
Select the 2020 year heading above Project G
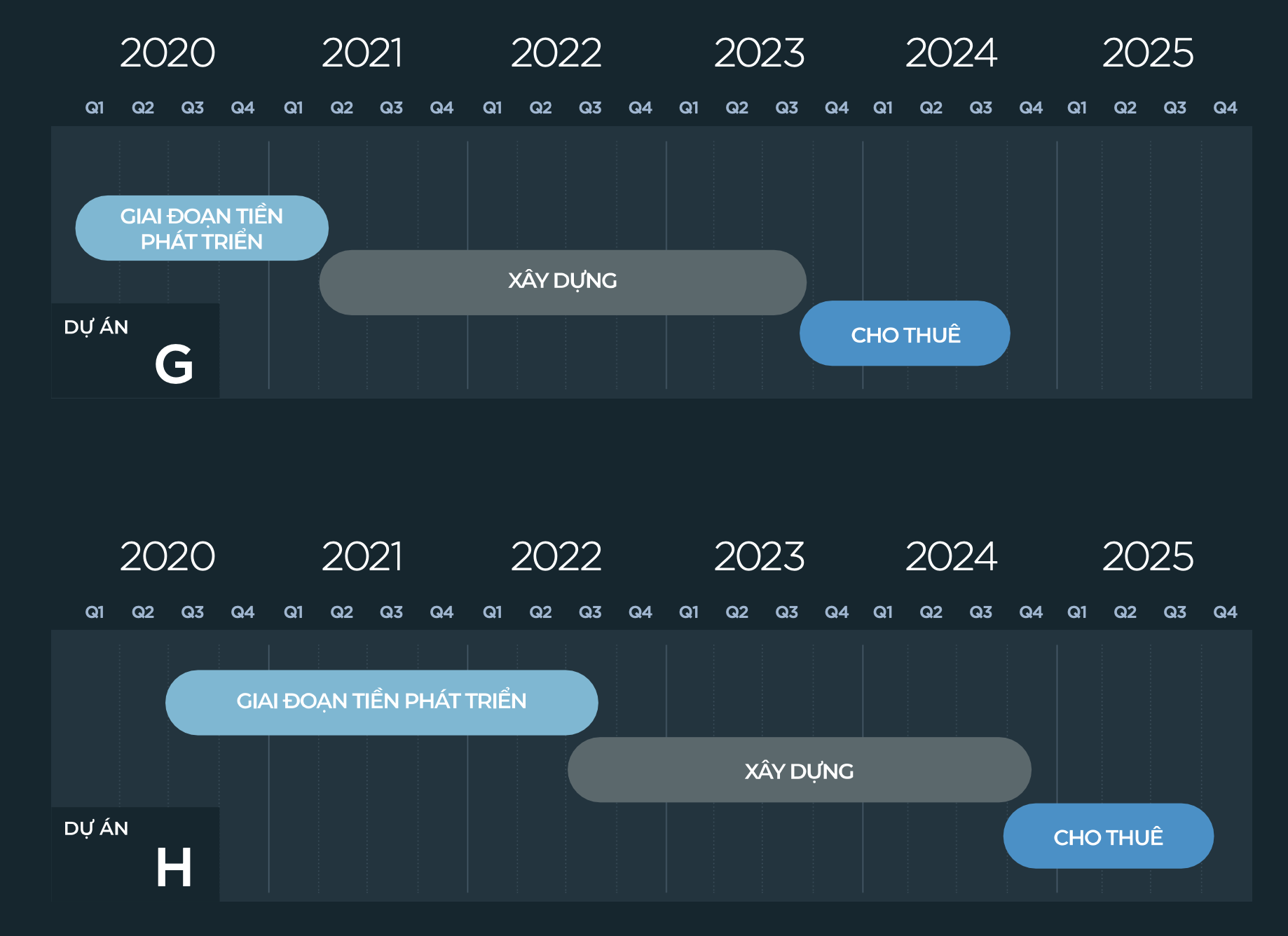[x=167, y=53]
